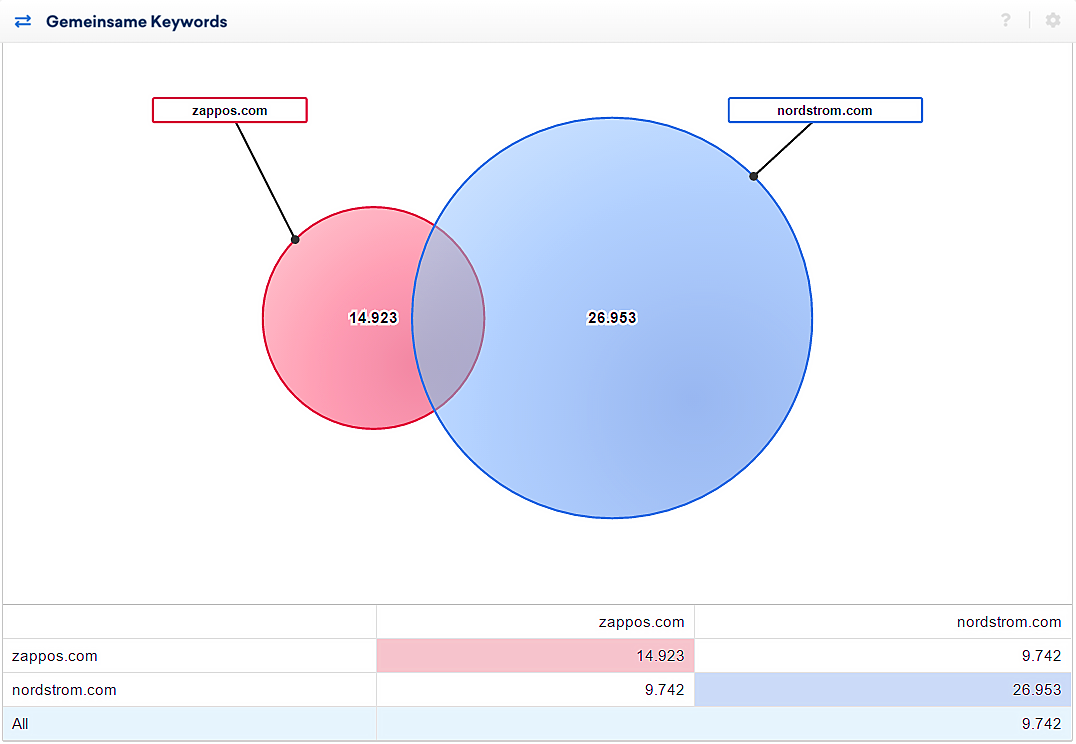The width and height of the screenshot is (1076, 744).
Task: Select the zappos.com callout label above the diagram
Action: [229, 110]
